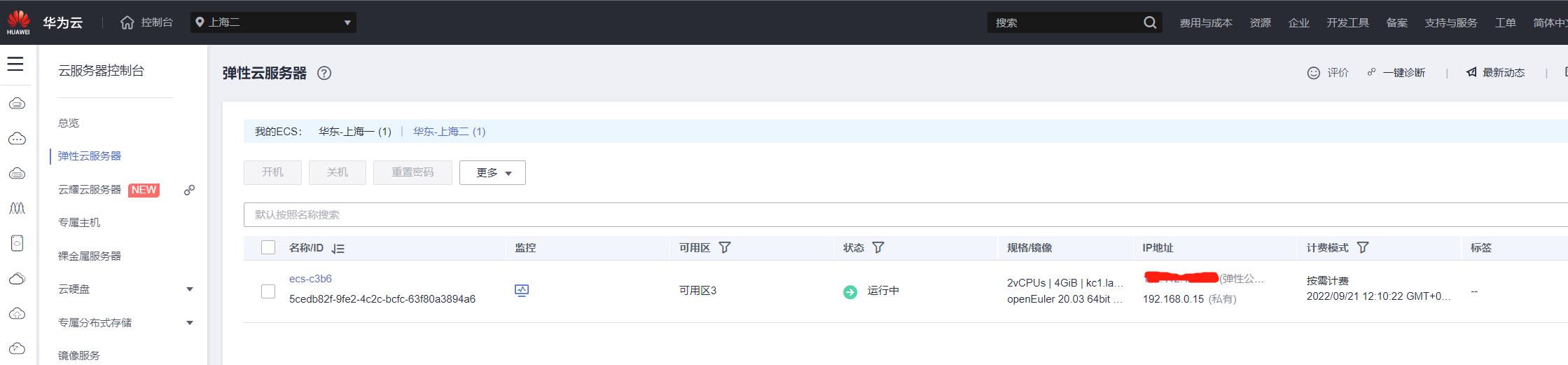Image resolution: width=1568 pixels, height=365 pixels.
Task: Switch to 华东-上海一 (1) region link
Action: click(x=354, y=131)
